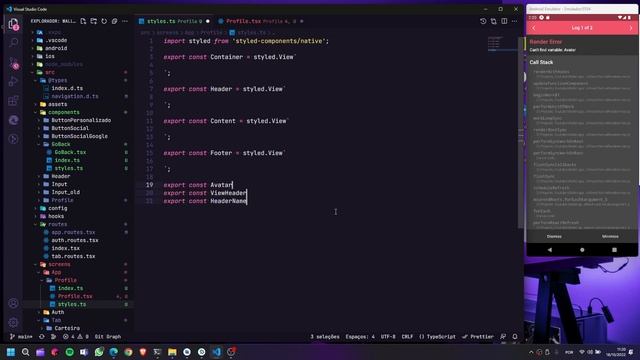Expand the android folder
This screenshot has height=360, width=640.
click(x=56, y=48)
